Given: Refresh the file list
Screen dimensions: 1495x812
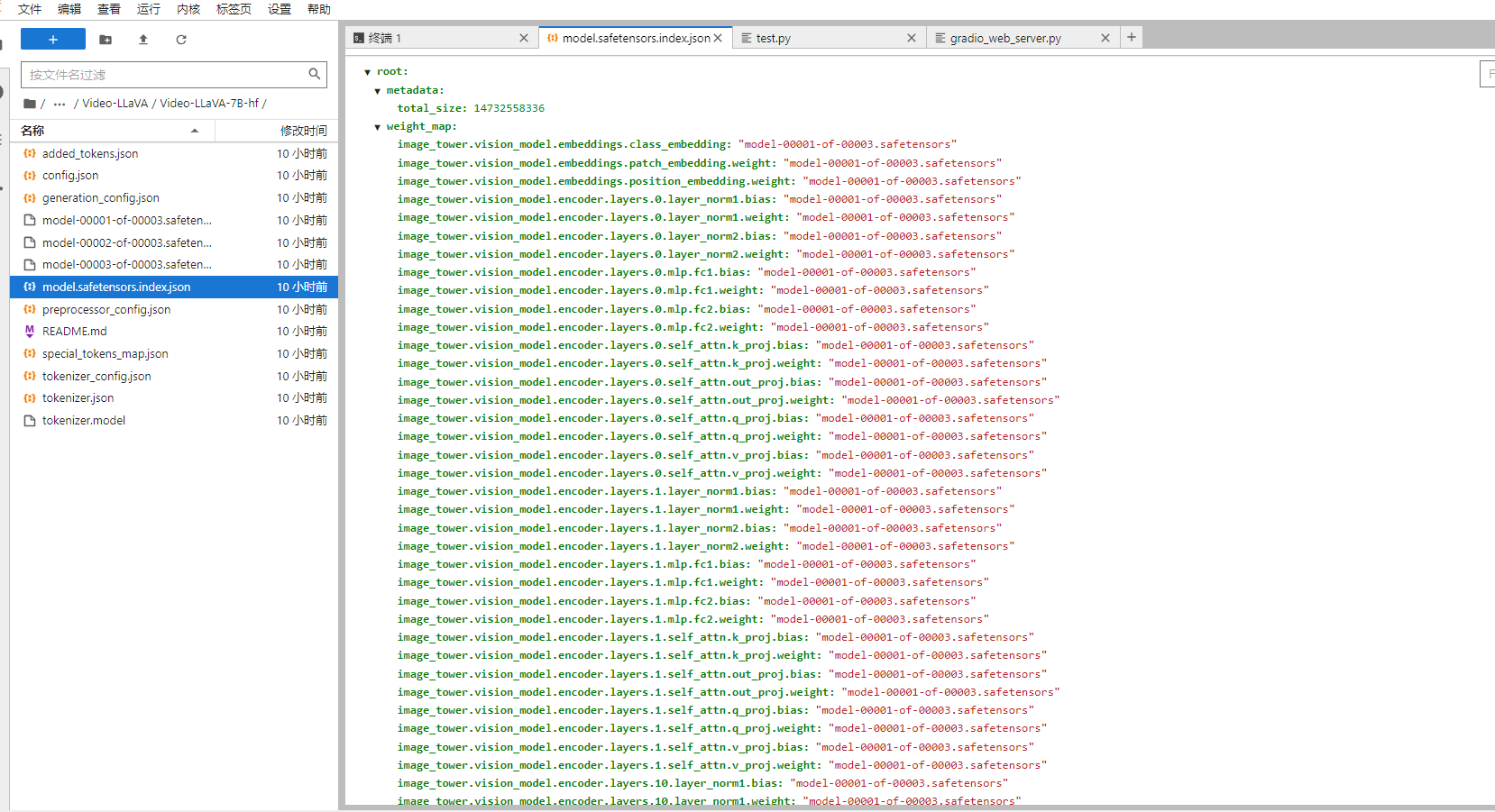Looking at the screenshot, I should pos(181,40).
